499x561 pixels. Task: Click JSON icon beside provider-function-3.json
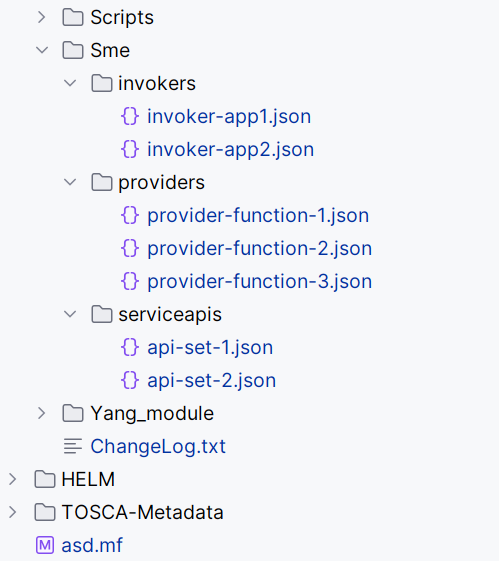pos(130,281)
